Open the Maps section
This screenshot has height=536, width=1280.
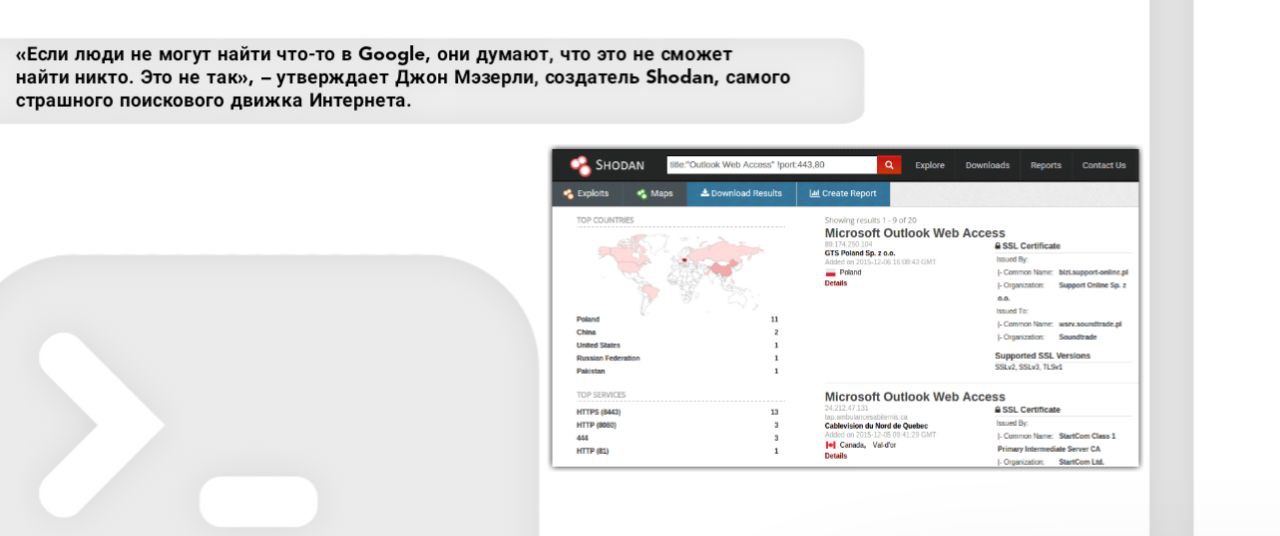point(655,193)
